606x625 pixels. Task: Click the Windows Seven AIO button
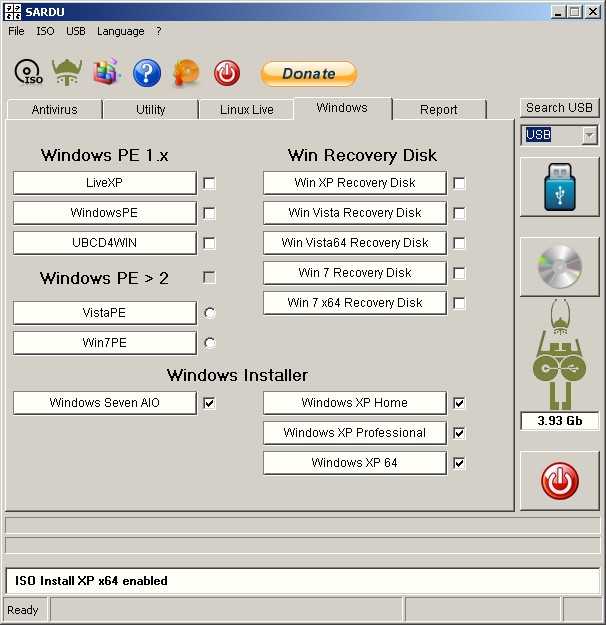(x=104, y=403)
